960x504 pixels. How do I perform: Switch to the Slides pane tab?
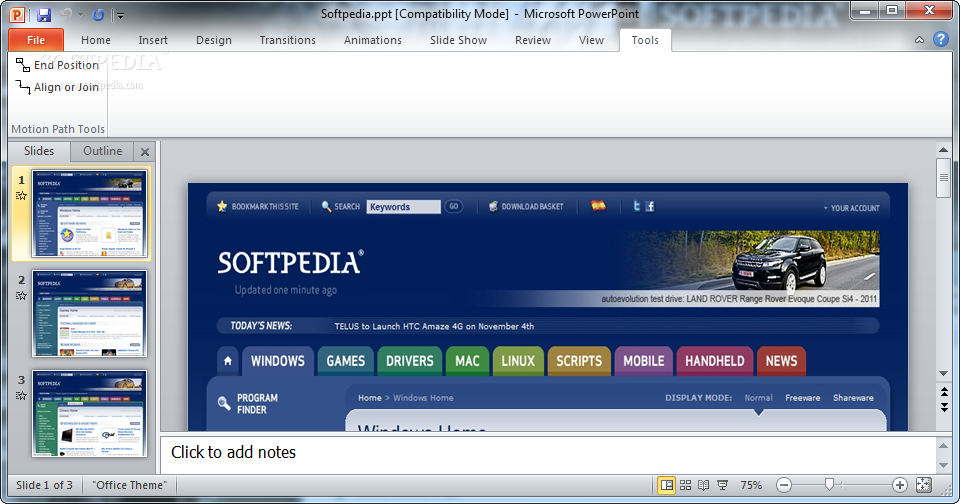click(x=39, y=151)
